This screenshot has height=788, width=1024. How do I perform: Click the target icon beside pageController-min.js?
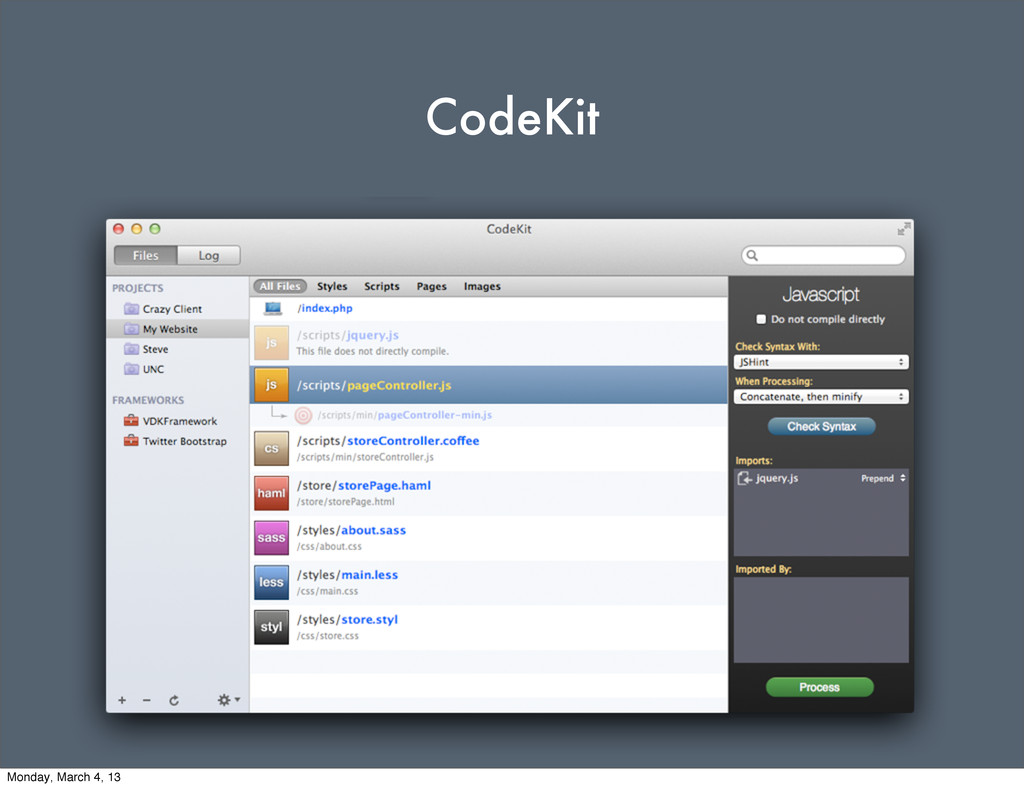(303, 415)
